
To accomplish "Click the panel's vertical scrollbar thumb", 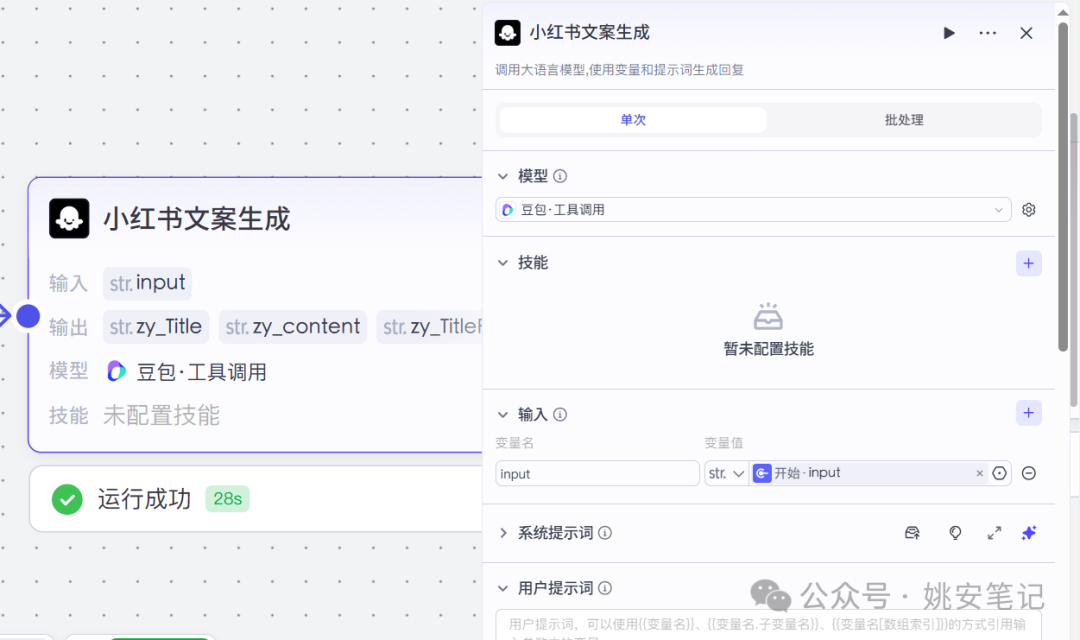I will 1063,186.
